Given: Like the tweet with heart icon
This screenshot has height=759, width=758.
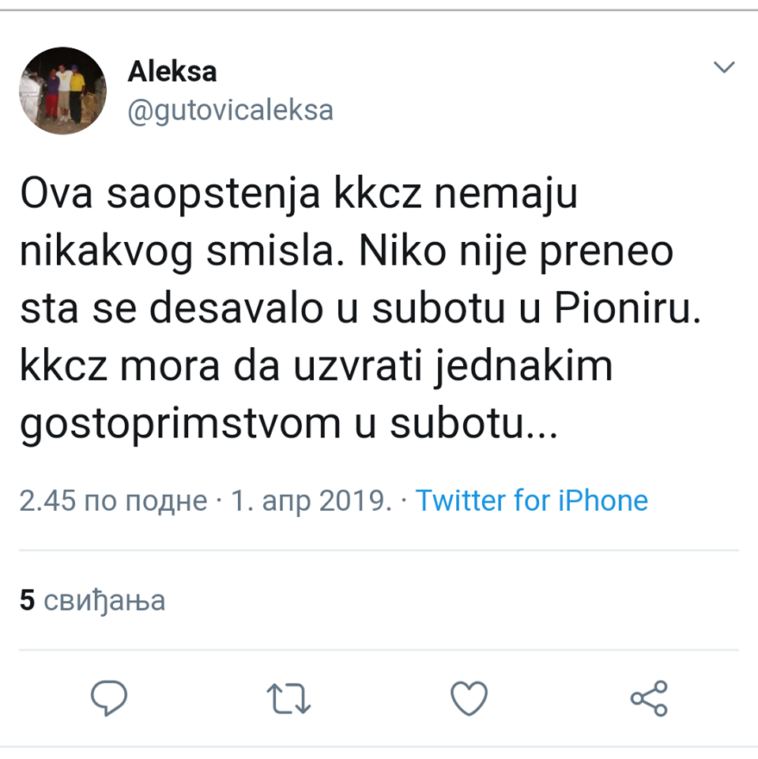Looking at the screenshot, I should pos(469,697).
